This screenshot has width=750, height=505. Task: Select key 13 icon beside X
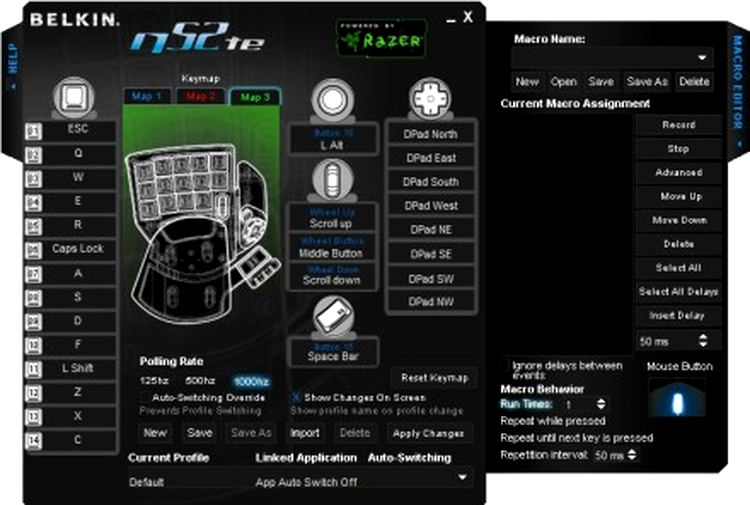[x=33, y=417]
